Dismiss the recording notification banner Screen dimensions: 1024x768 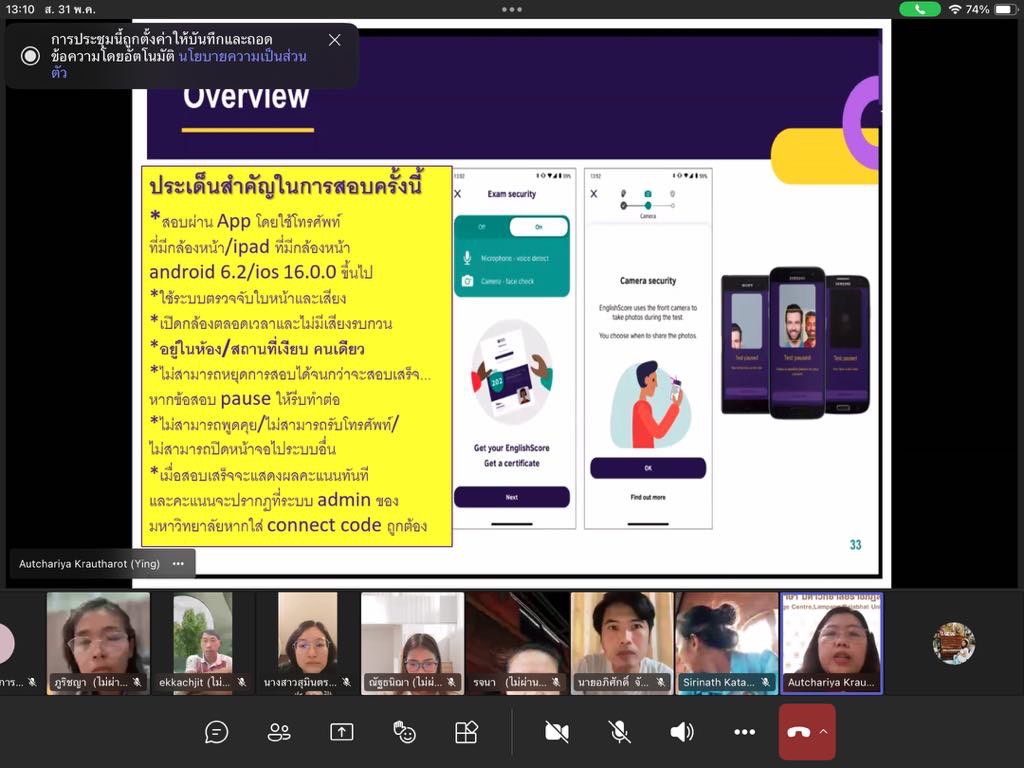pyautogui.click(x=334, y=40)
